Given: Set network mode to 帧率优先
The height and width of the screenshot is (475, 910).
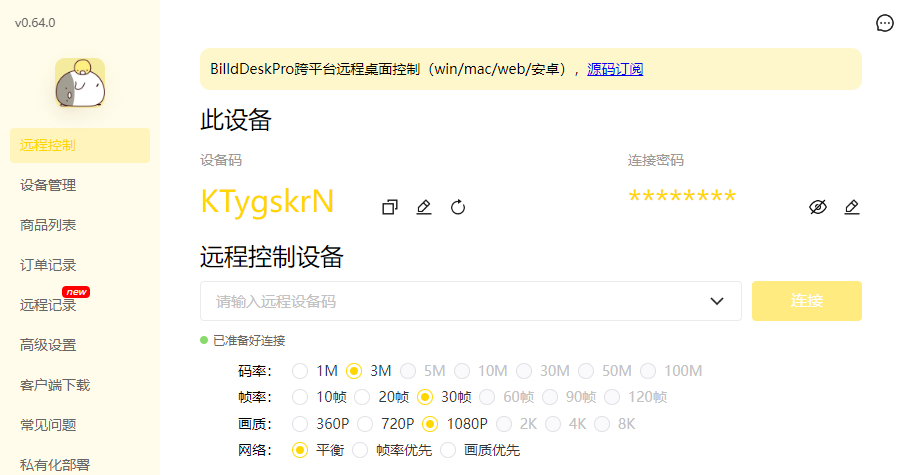Looking at the screenshot, I should 361,450.
